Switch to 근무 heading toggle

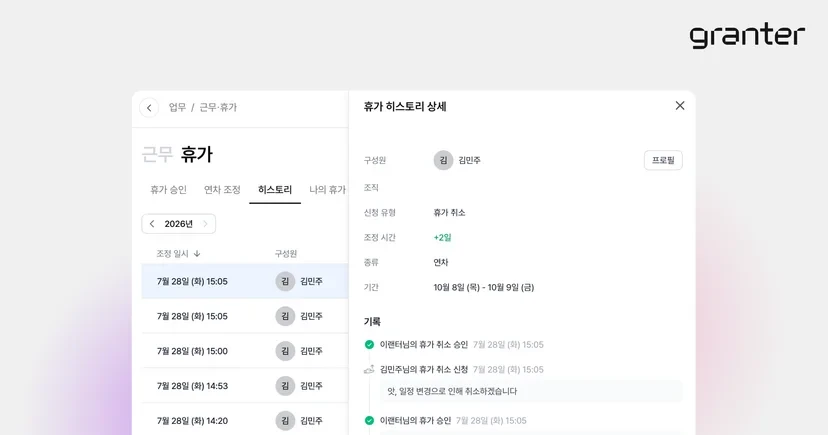tap(157, 155)
